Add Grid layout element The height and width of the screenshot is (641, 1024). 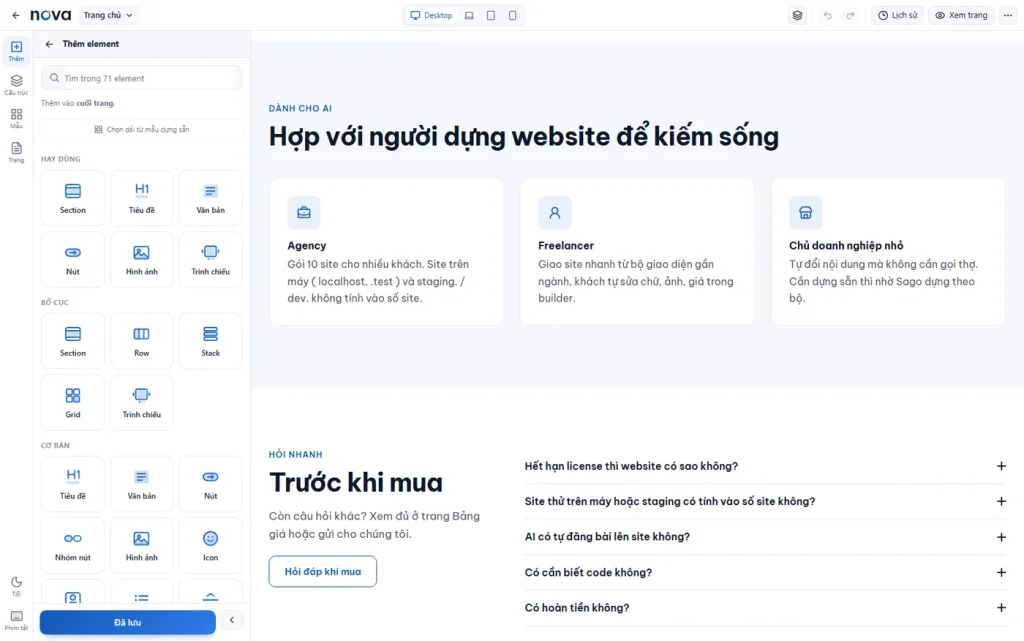[72, 403]
